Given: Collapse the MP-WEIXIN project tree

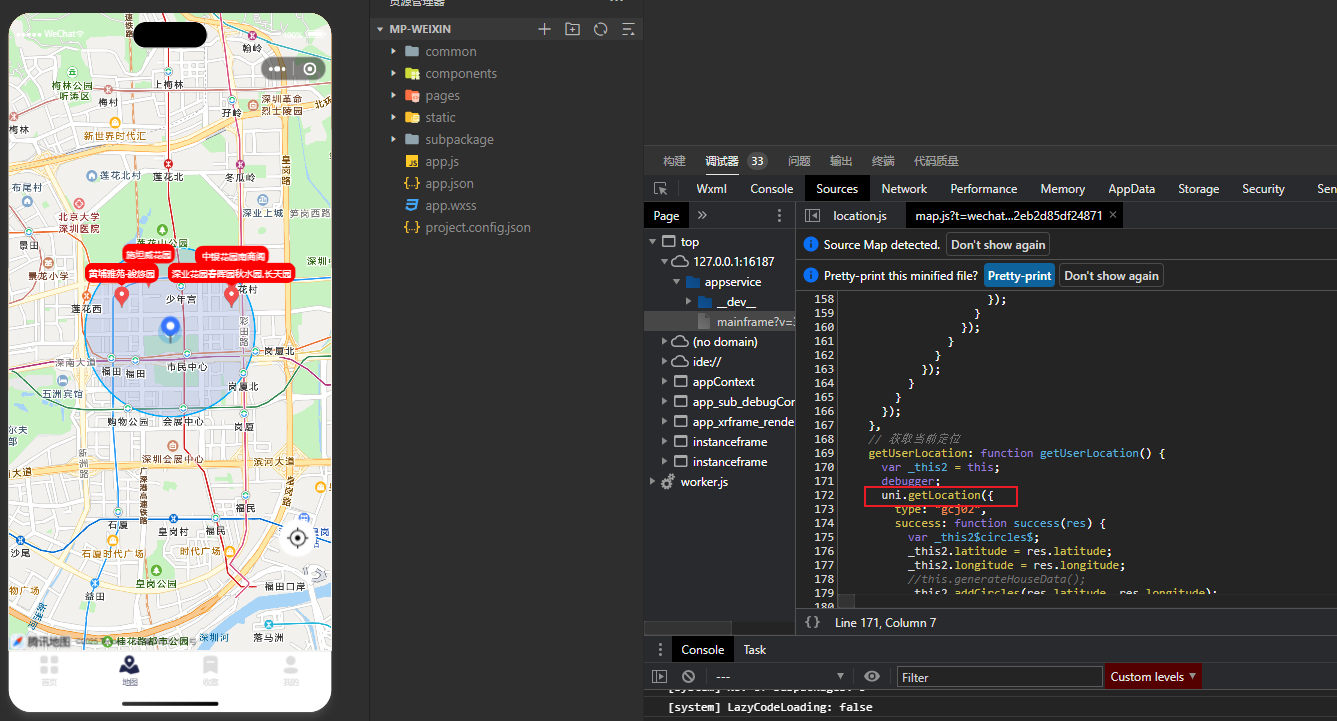Looking at the screenshot, I should (380, 29).
